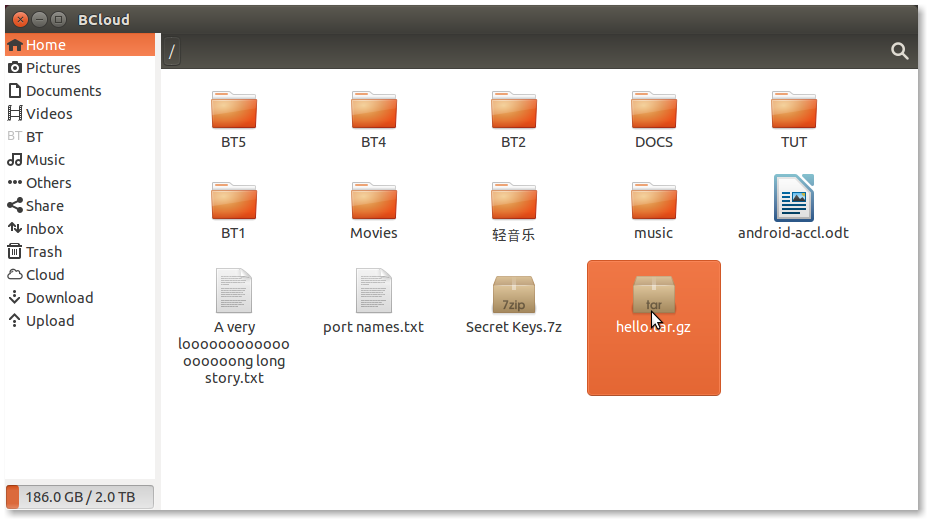Click the root path '/' button
Viewport: 927px width, 519px height.
pos(171,51)
